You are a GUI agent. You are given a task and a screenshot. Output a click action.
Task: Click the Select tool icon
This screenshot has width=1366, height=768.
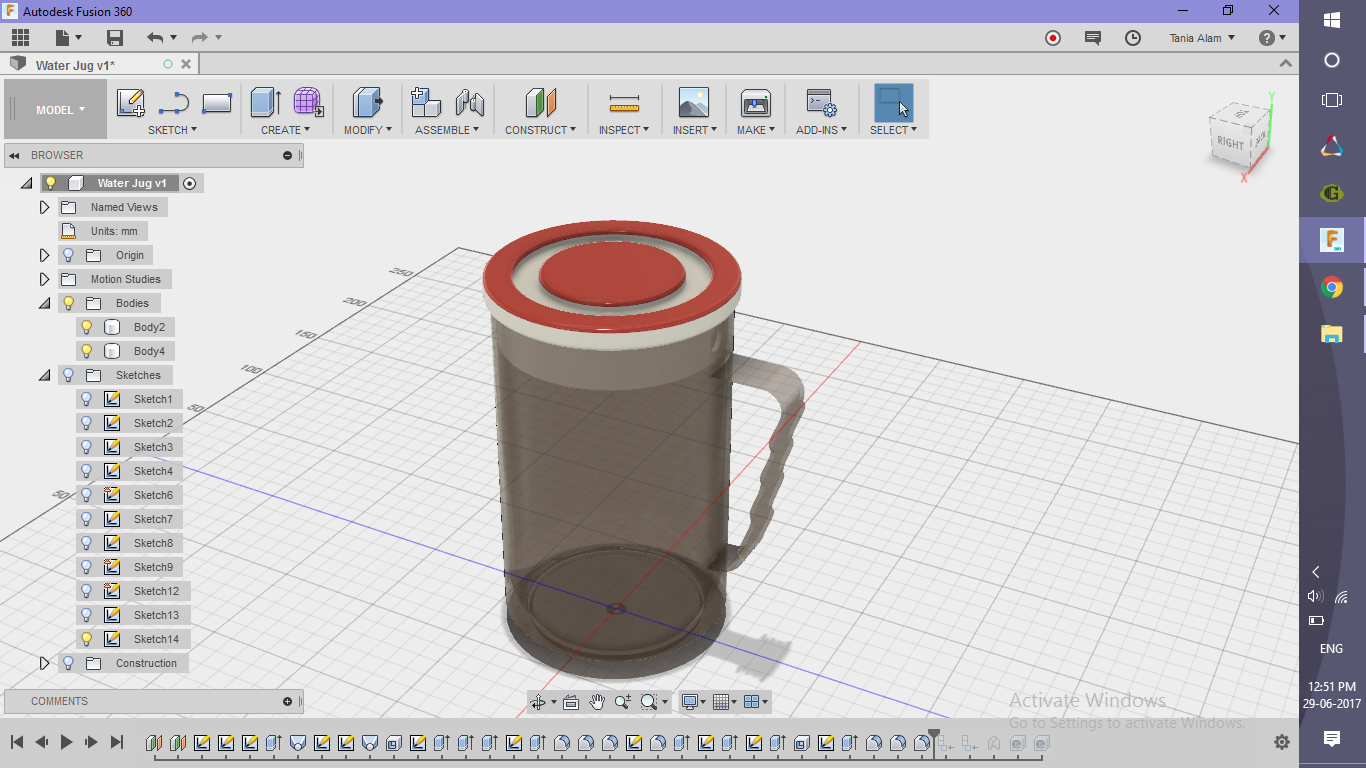pos(893,103)
